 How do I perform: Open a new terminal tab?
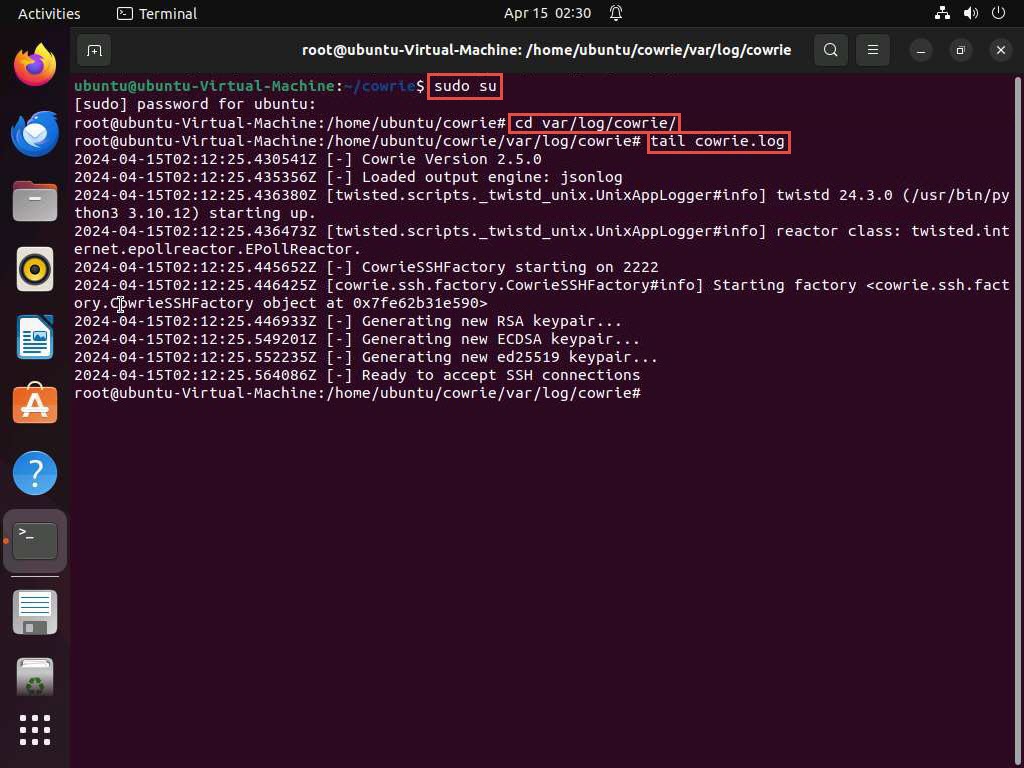click(94, 50)
